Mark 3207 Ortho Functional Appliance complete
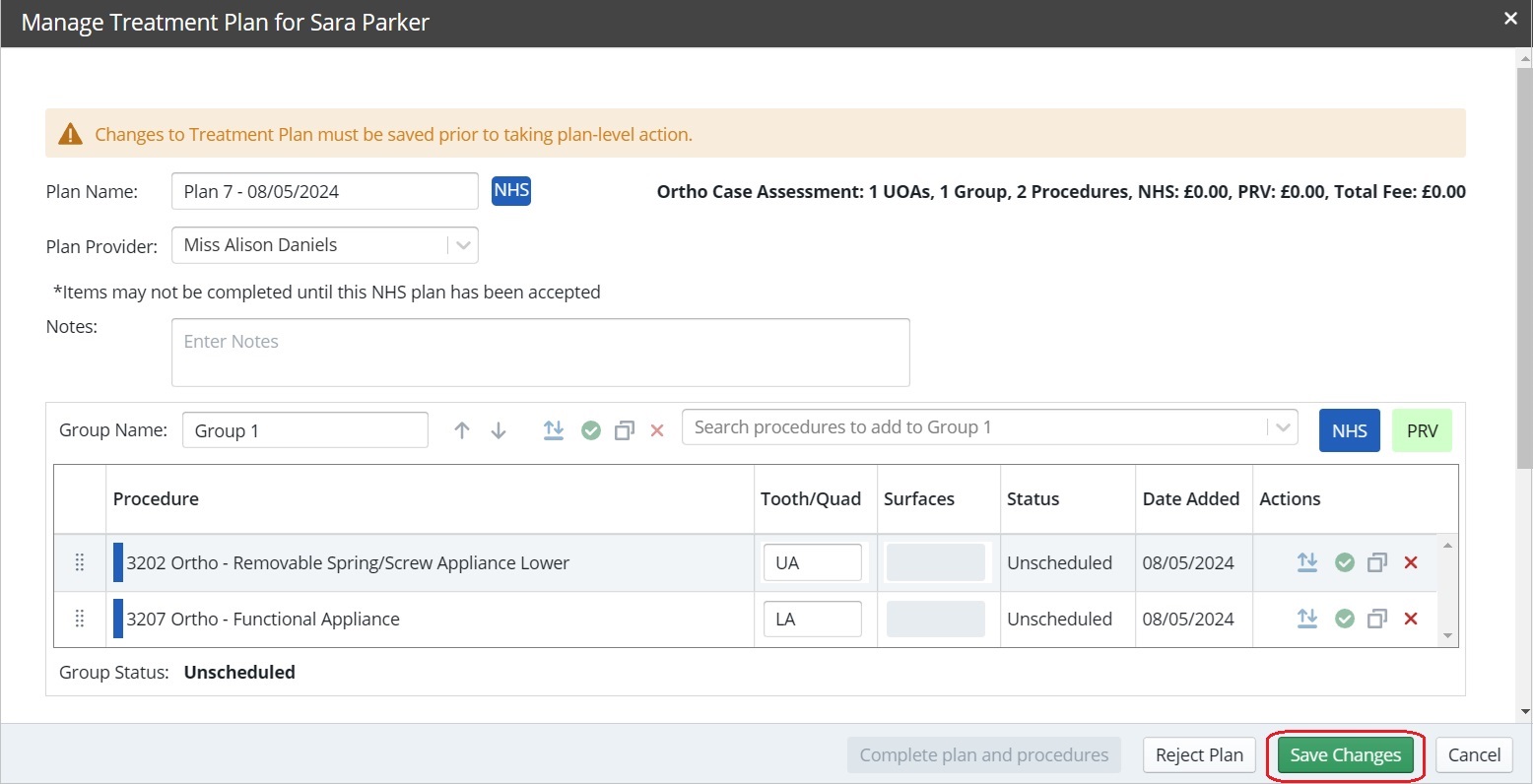This screenshot has height=784, width=1533. (1345, 619)
